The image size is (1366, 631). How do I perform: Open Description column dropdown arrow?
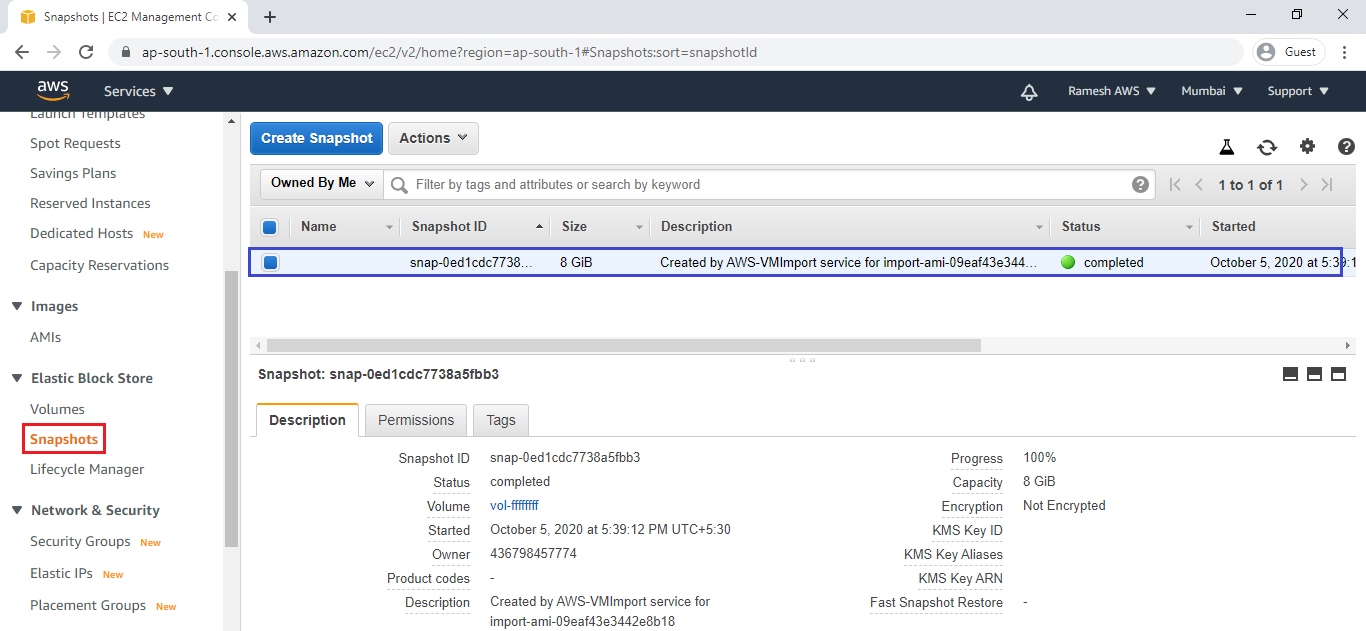[x=1040, y=227]
